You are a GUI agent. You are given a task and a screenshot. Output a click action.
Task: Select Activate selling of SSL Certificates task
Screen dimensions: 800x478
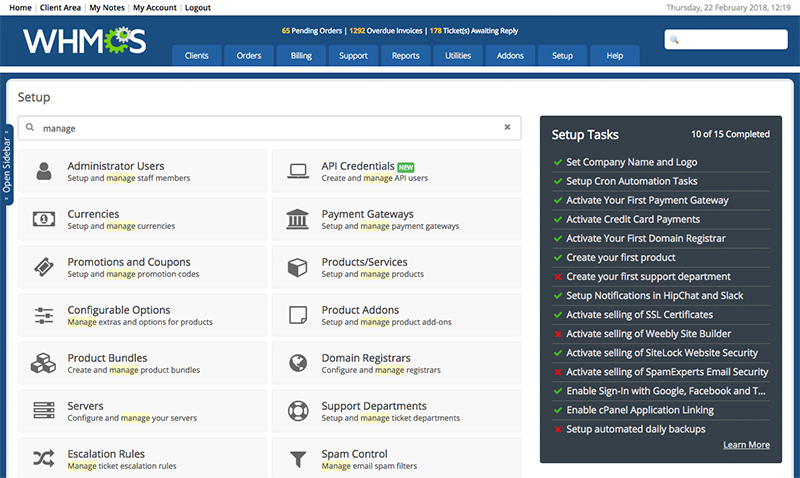[640, 315]
